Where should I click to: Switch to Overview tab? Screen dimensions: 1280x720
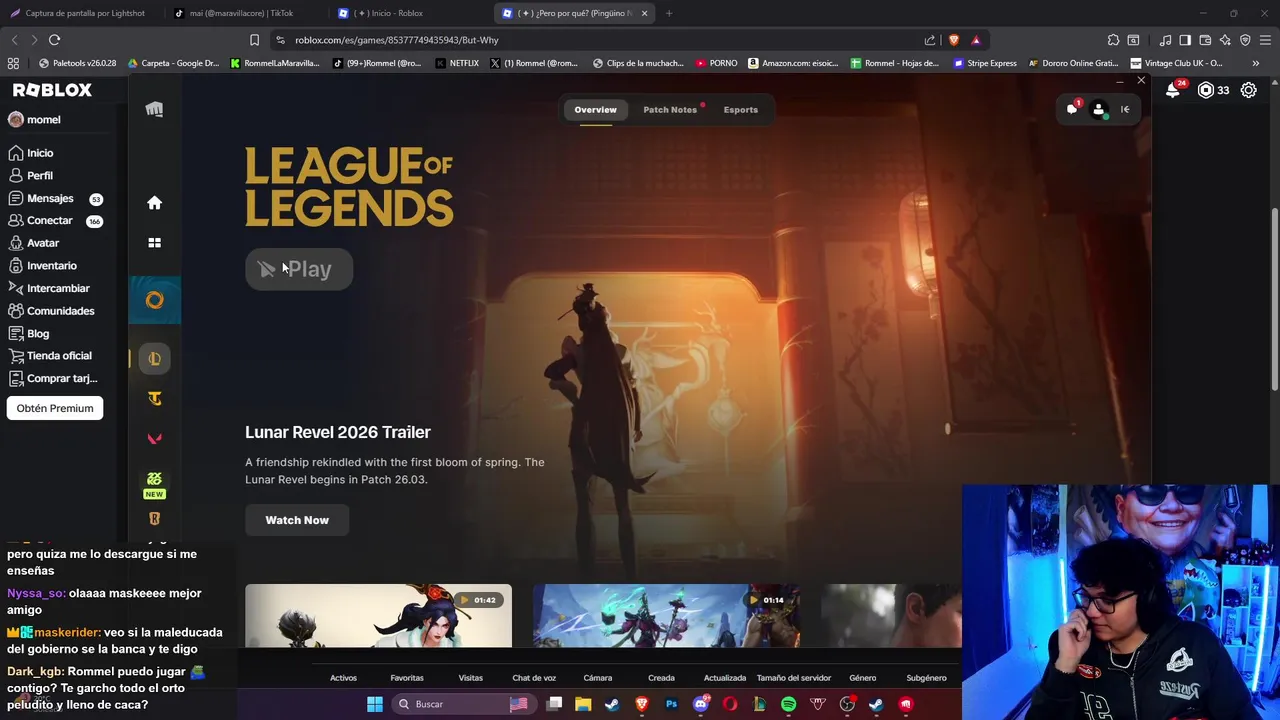pyautogui.click(x=595, y=110)
